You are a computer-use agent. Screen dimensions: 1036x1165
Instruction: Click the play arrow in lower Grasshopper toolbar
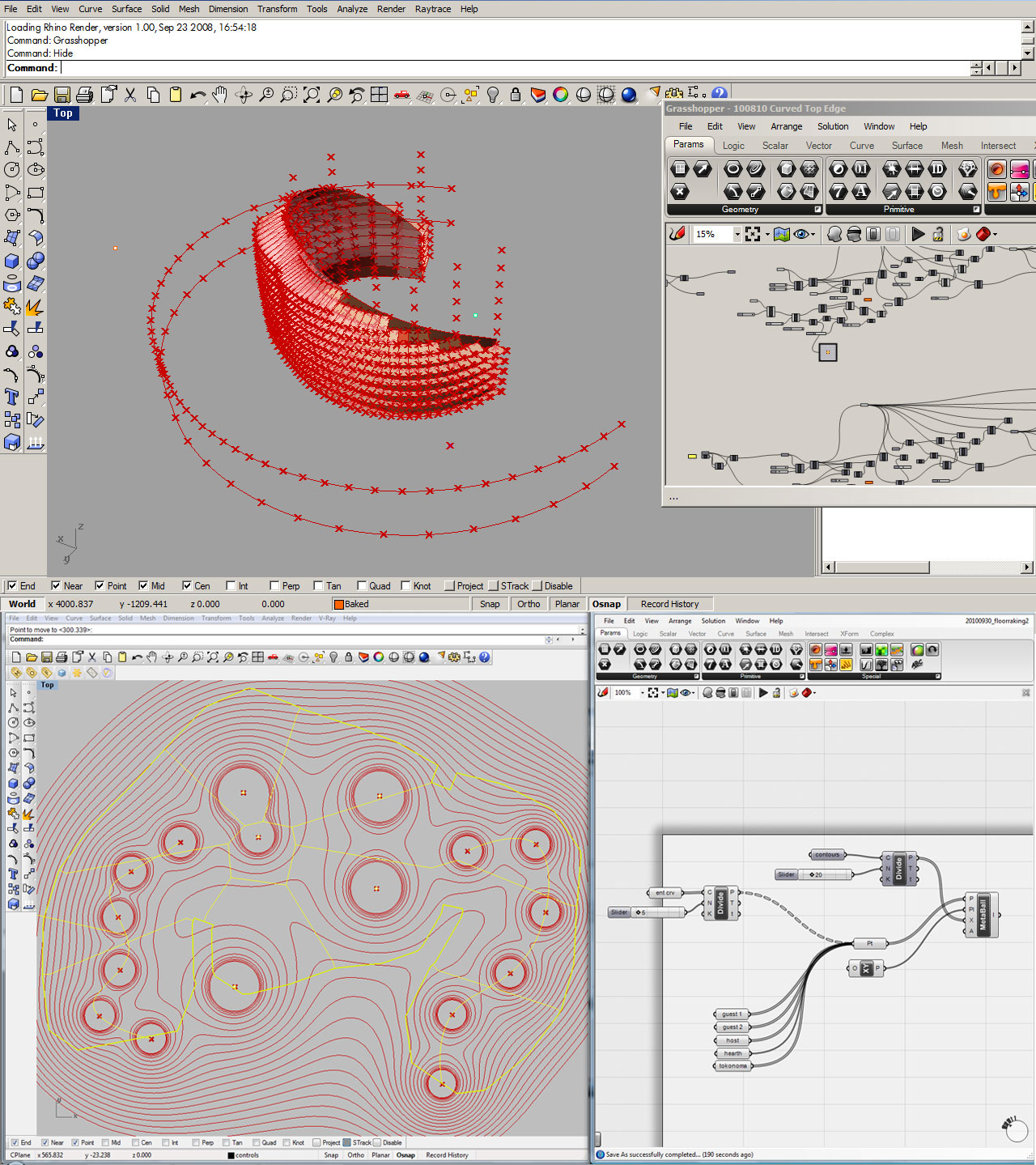762,692
